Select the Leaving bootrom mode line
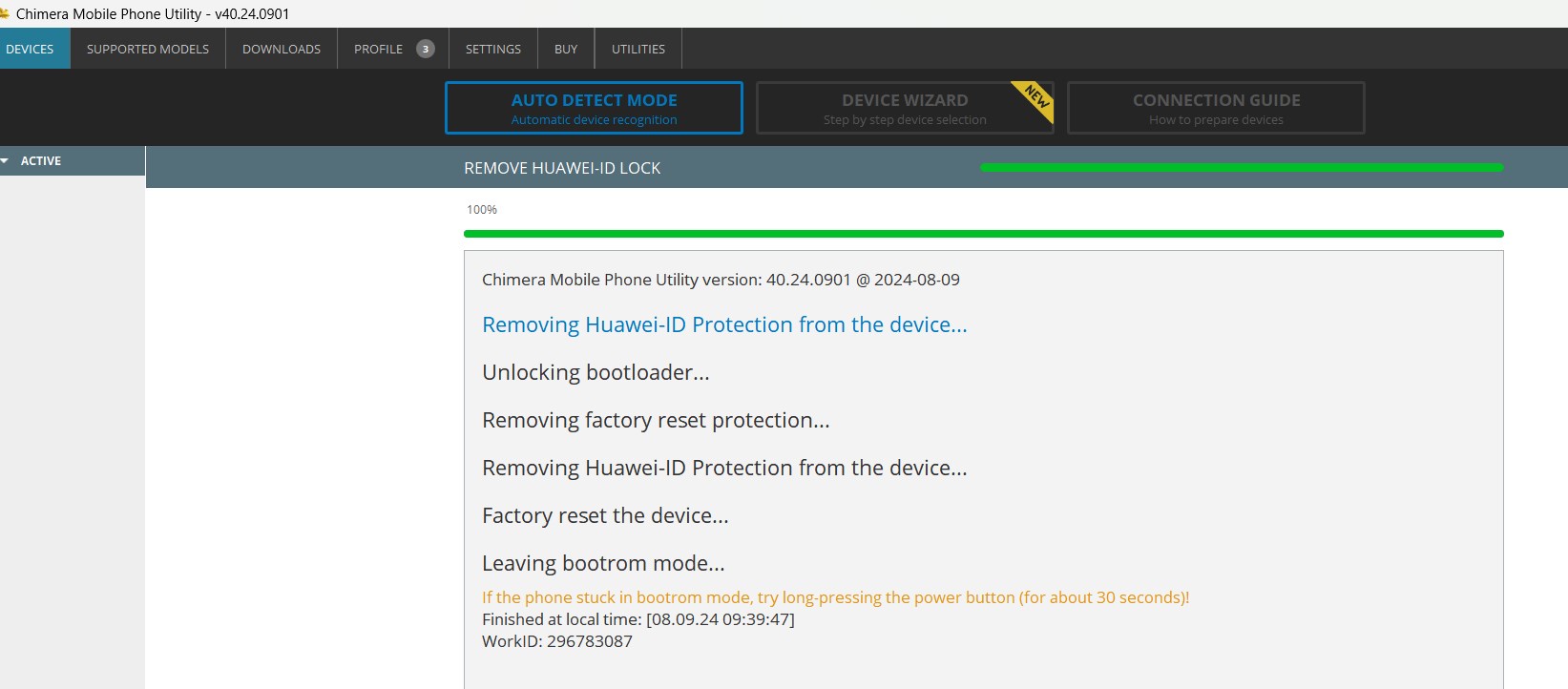This screenshot has width=1568, height=689. (x=603, y=563)
